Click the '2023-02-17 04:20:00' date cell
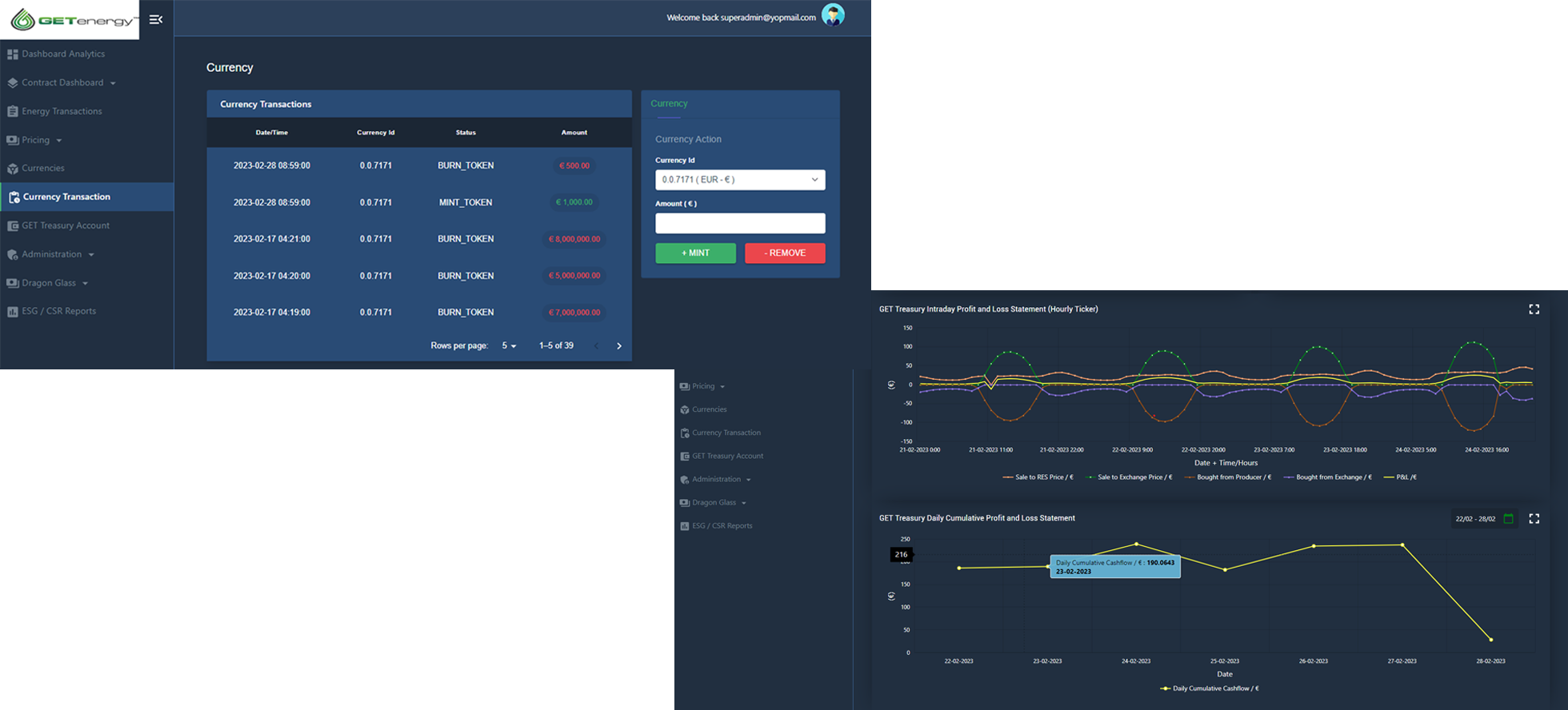This screenshot has height=710, width=1568. [272, 276]
